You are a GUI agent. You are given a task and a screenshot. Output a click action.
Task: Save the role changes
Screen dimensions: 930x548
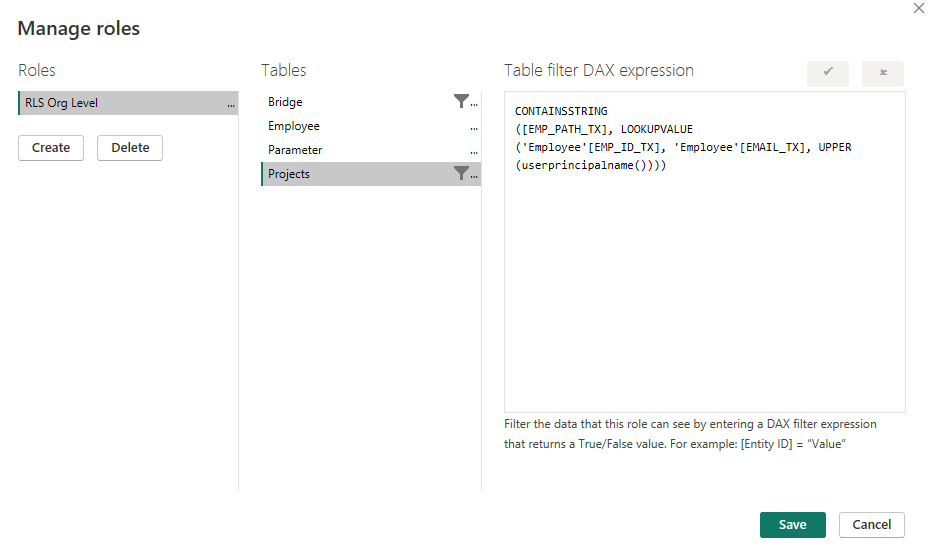[792, 525]
